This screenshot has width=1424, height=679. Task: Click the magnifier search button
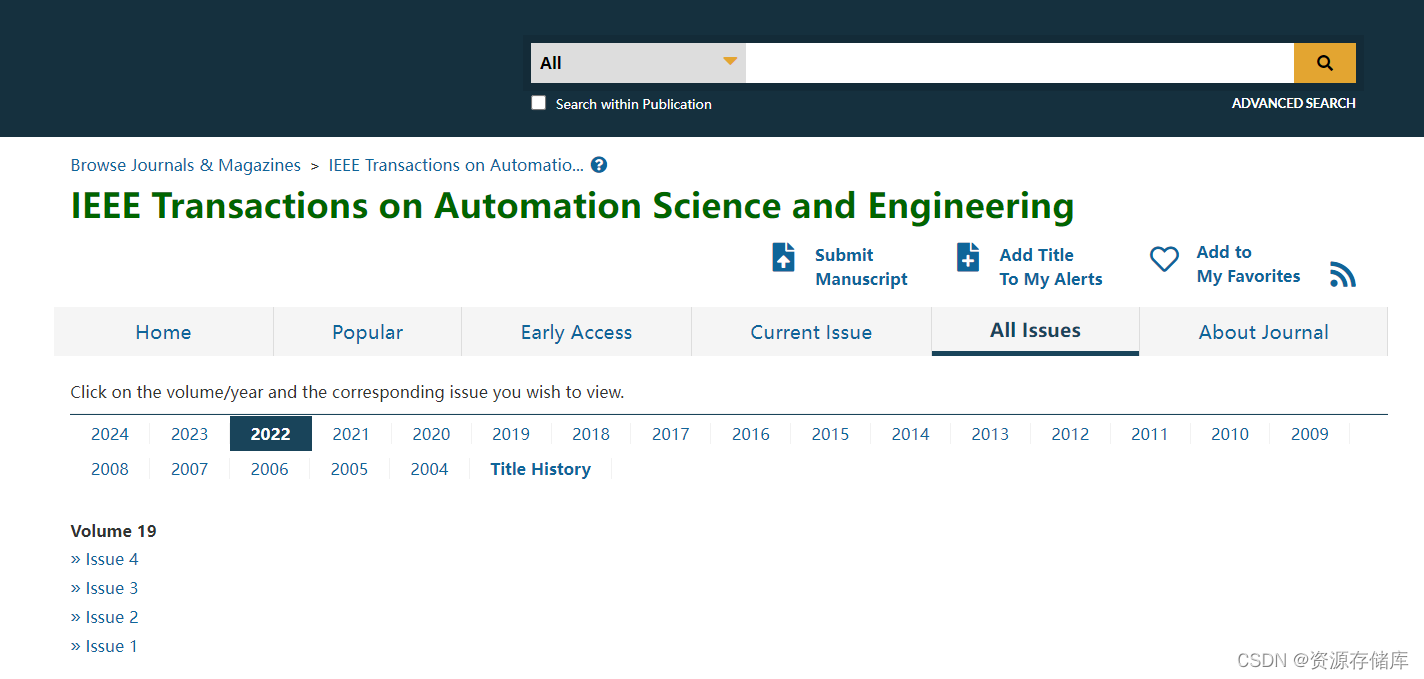1324,63
